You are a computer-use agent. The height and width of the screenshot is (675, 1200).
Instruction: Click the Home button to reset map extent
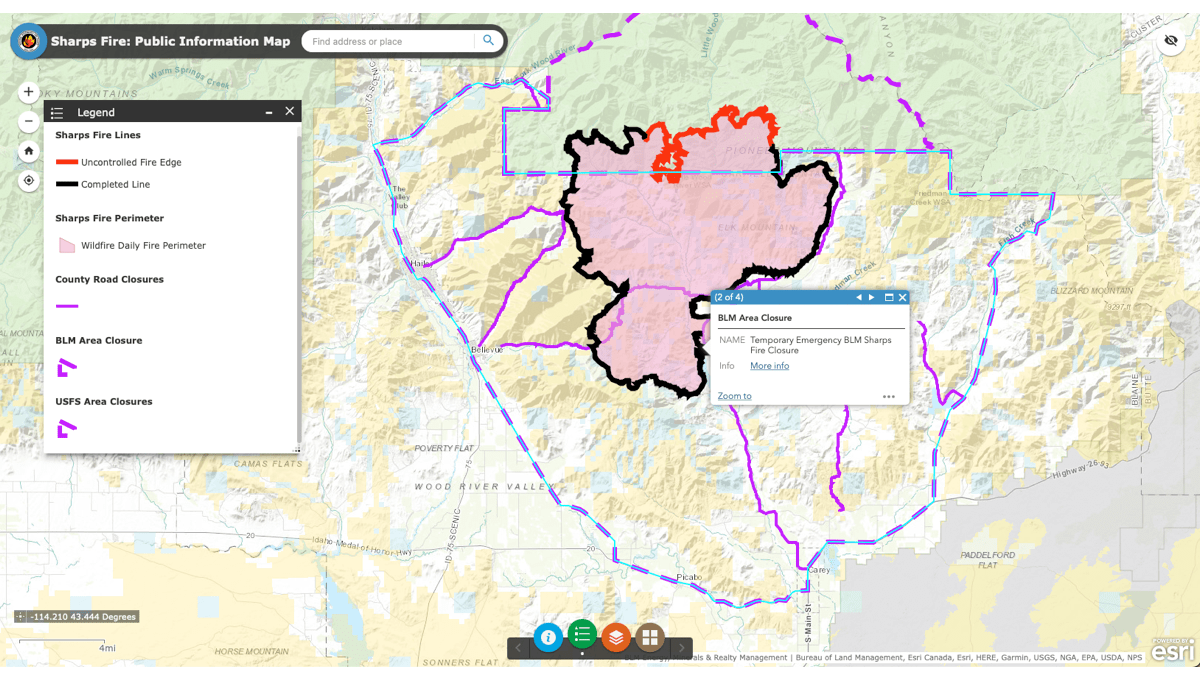pos(28,150)
